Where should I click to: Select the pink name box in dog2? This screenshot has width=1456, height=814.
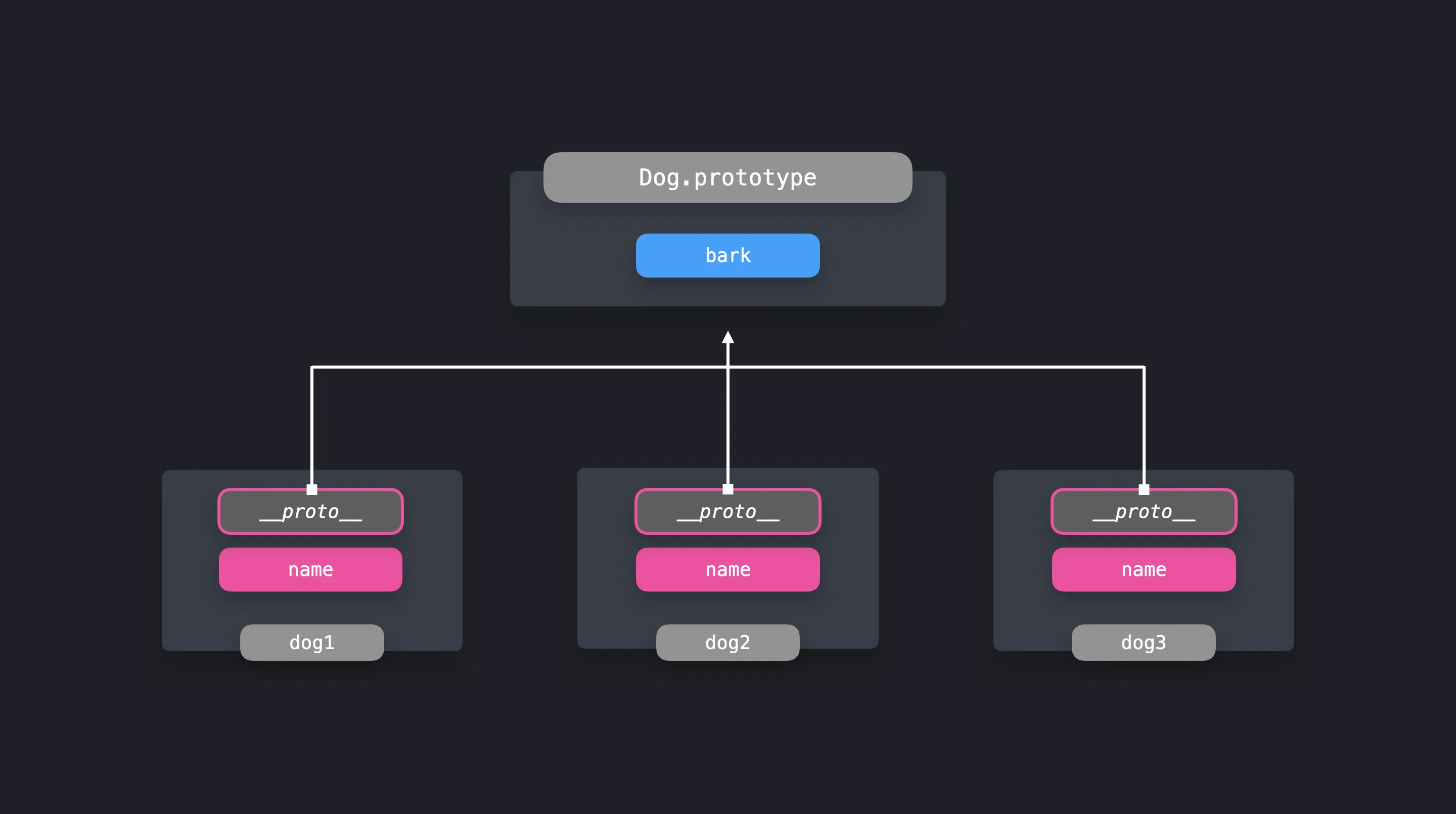(727, 569)
